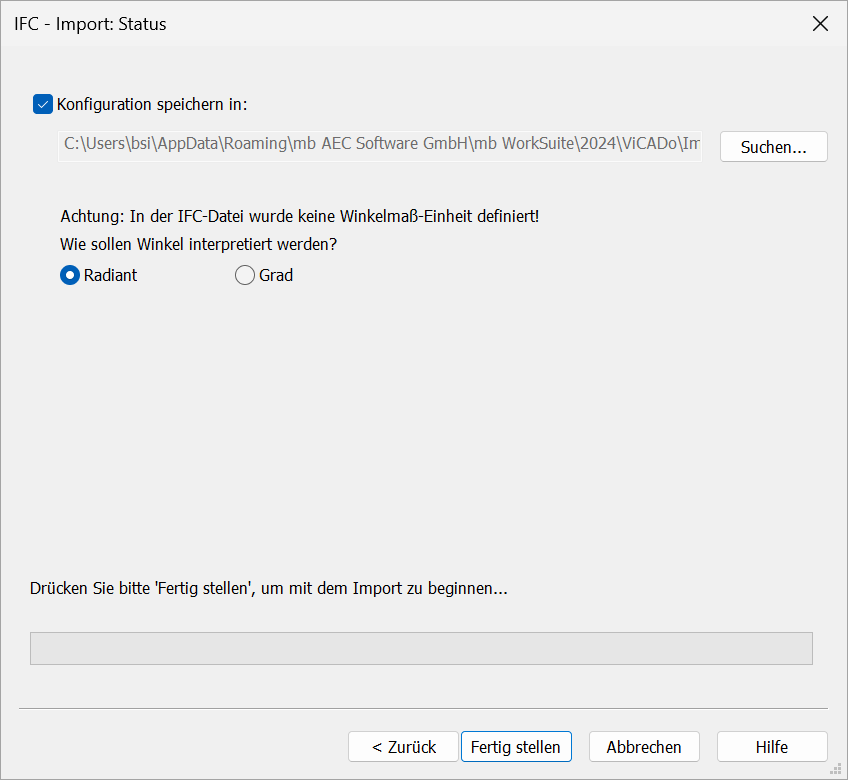Click 'Wie sollen Winkel interpretiert werden?' text
Viewport: 848px width, 780px height.
[198, 244]
